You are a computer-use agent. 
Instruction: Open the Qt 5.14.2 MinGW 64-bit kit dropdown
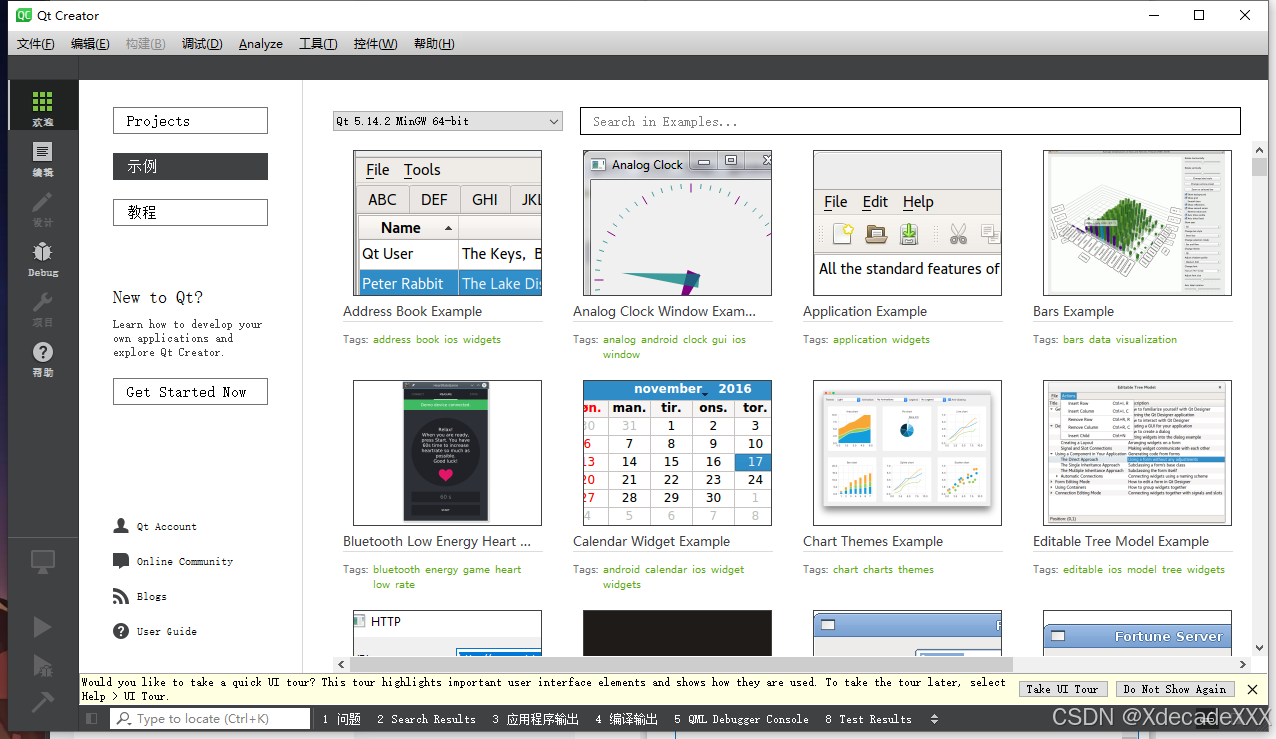tap(447, 120)
